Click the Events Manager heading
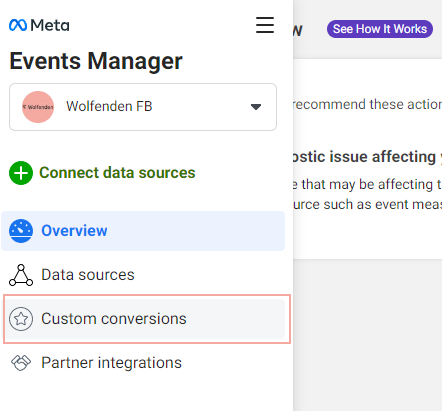 tap(96, 61)
